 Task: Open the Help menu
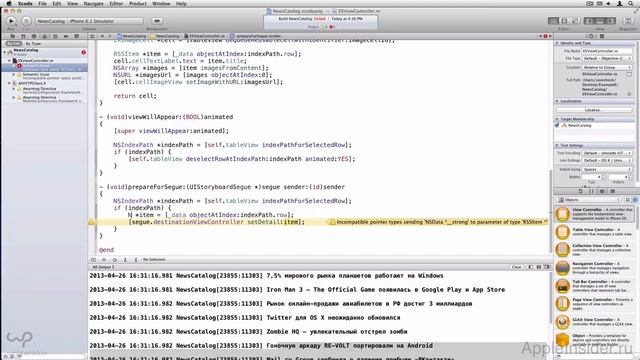point(181,3)
